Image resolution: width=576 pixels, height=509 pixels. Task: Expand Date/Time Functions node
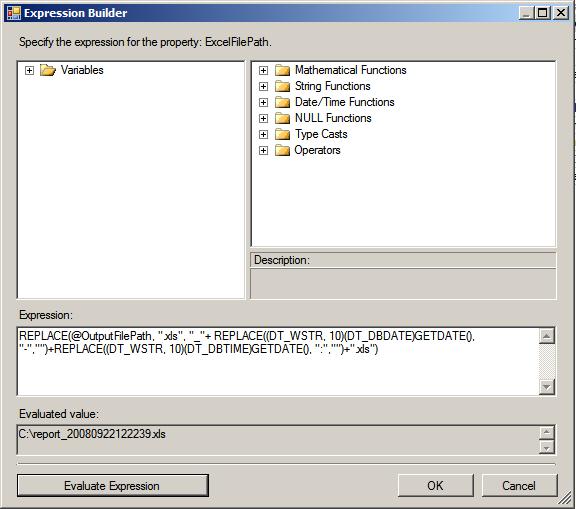coord(263,102)
